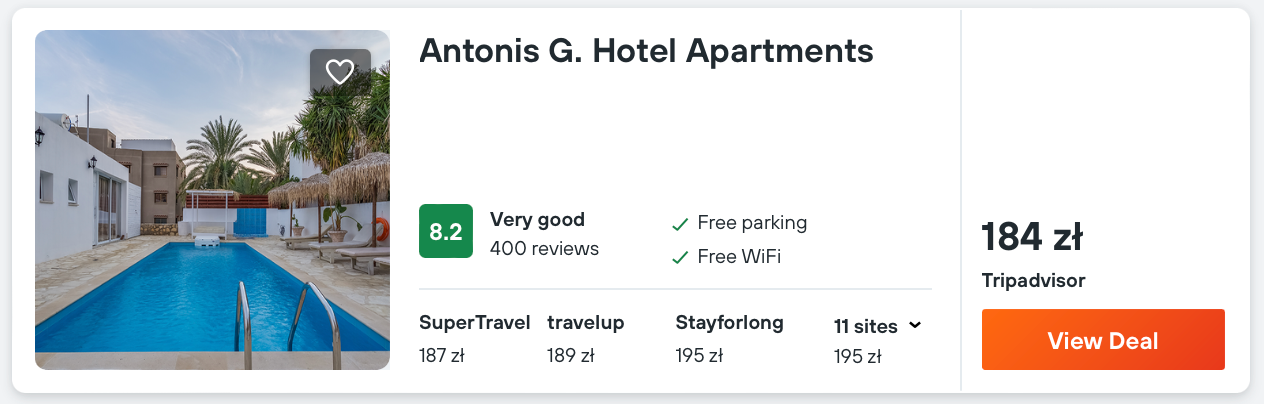Click the 195 zł Stayforlong price
Screen dimensions: 1264x404
point(699,355)
